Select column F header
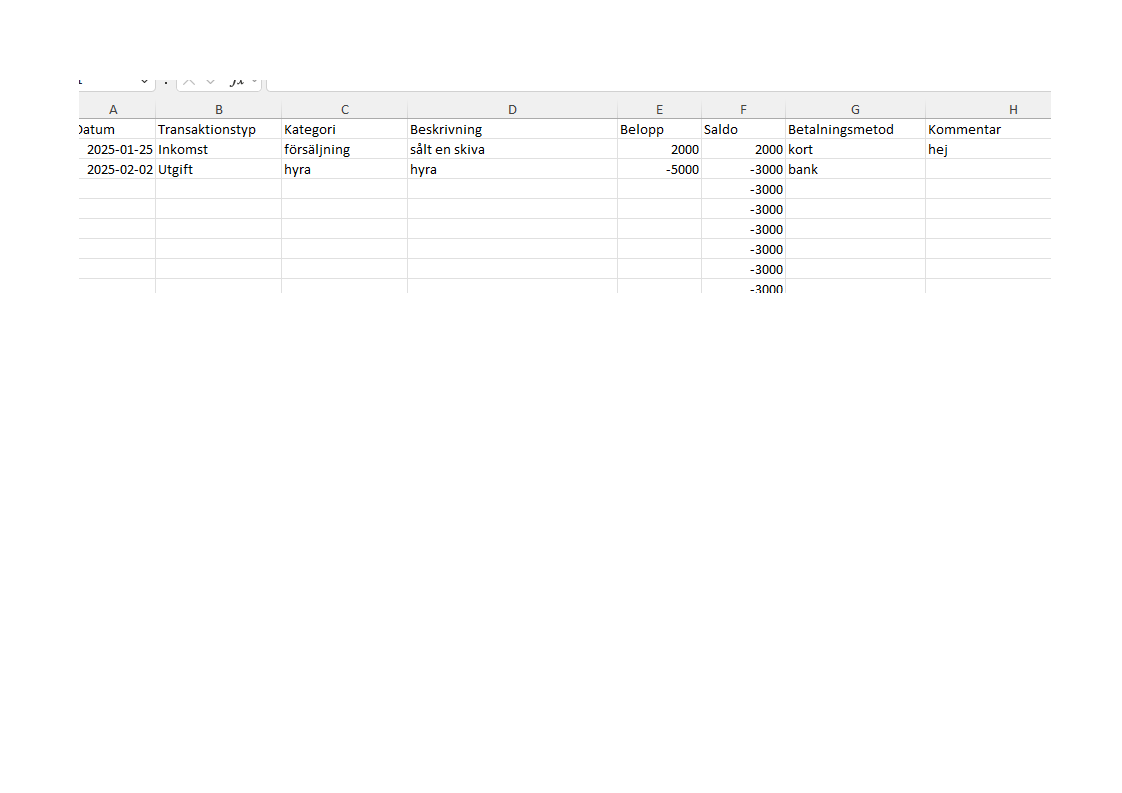 pyautogui.click(x=743, y=110)
